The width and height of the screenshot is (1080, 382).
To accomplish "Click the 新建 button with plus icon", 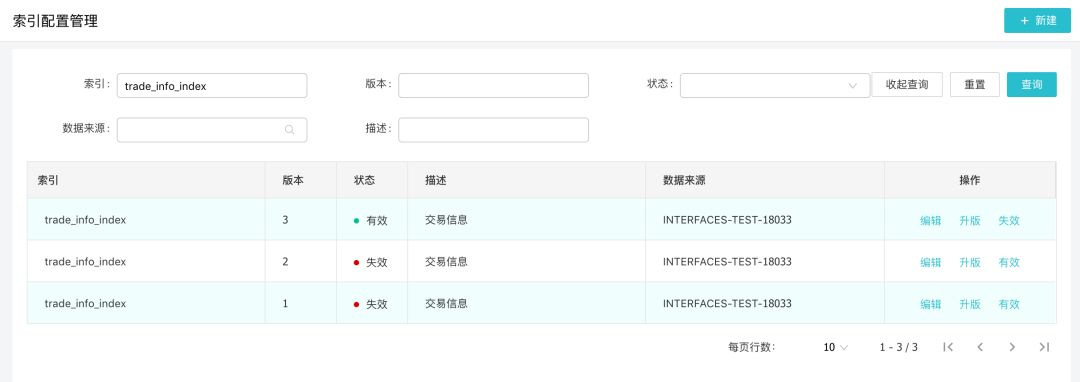I will (x=1037, y=21).
